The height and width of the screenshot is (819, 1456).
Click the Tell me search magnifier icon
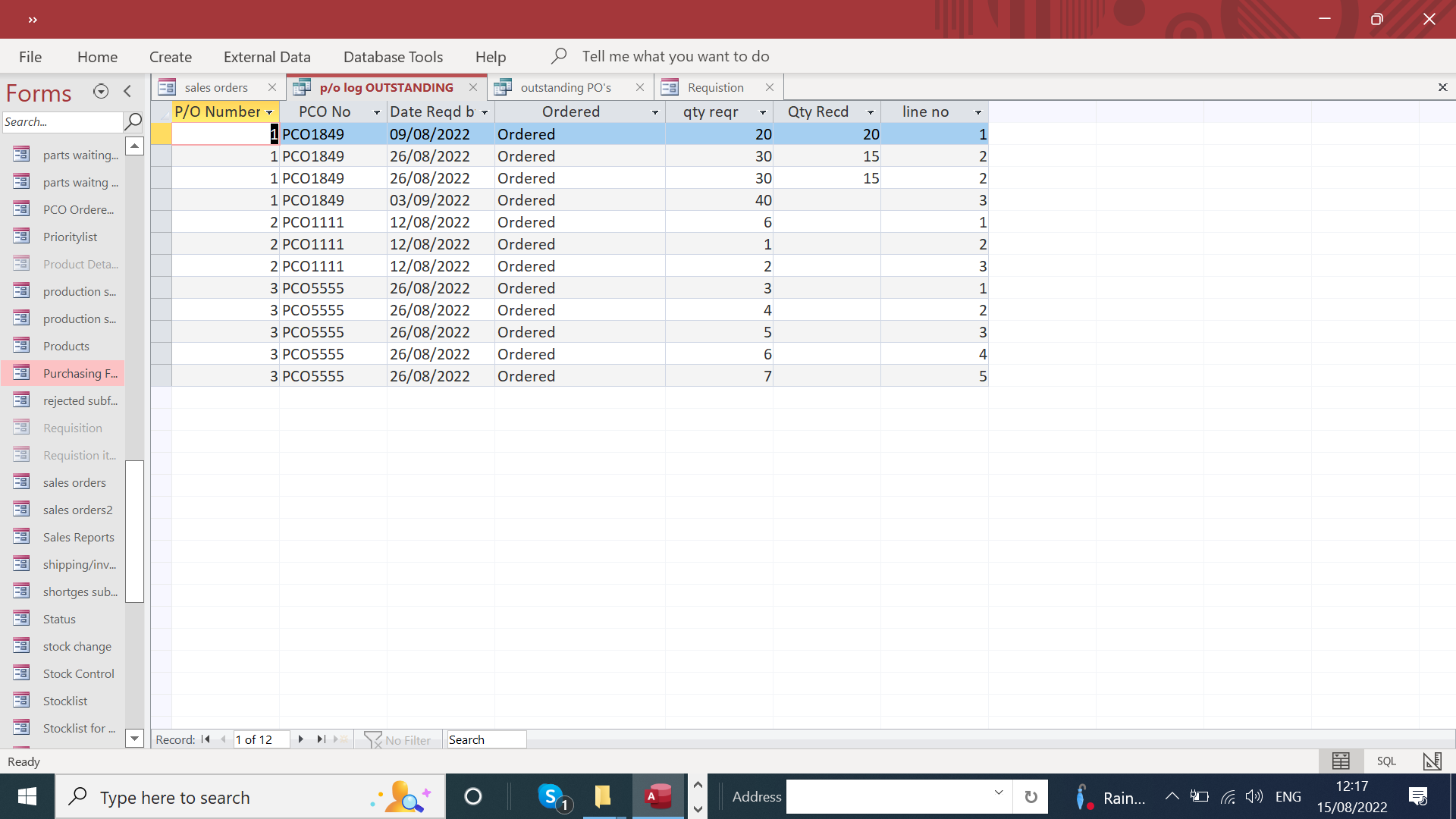[x=559, y=56]
